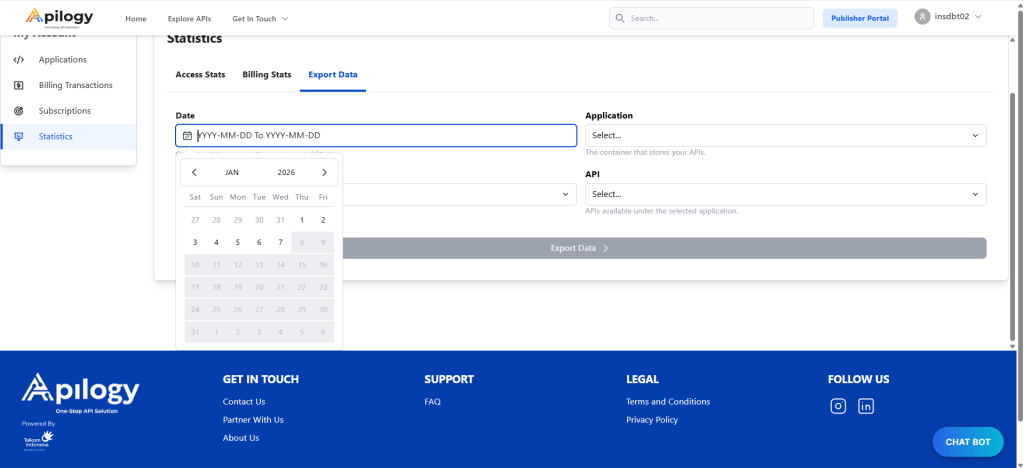The image size is (1024, 468).
Task: Click the search magnifier icon
Action: click(x=621, y=18)
